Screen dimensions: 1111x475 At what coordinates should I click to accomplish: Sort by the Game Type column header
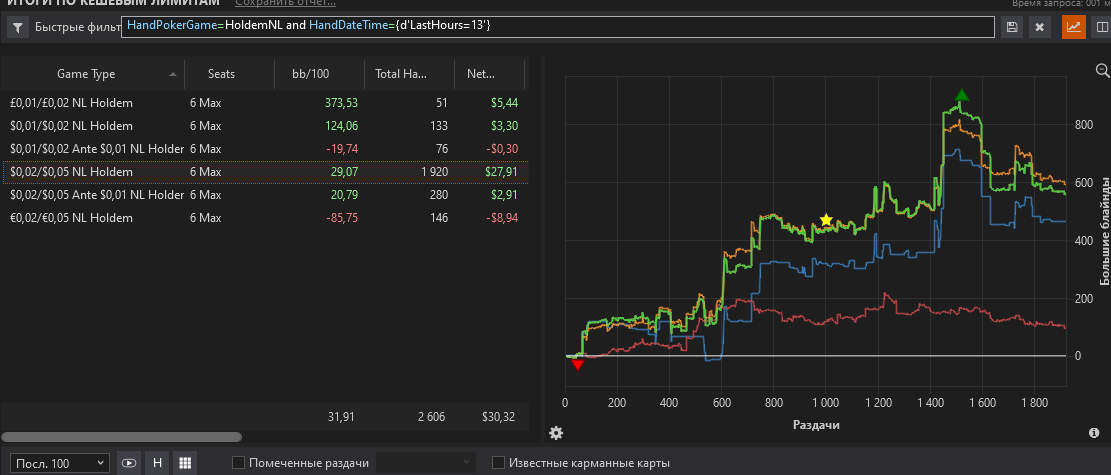[x=92, y=74]
